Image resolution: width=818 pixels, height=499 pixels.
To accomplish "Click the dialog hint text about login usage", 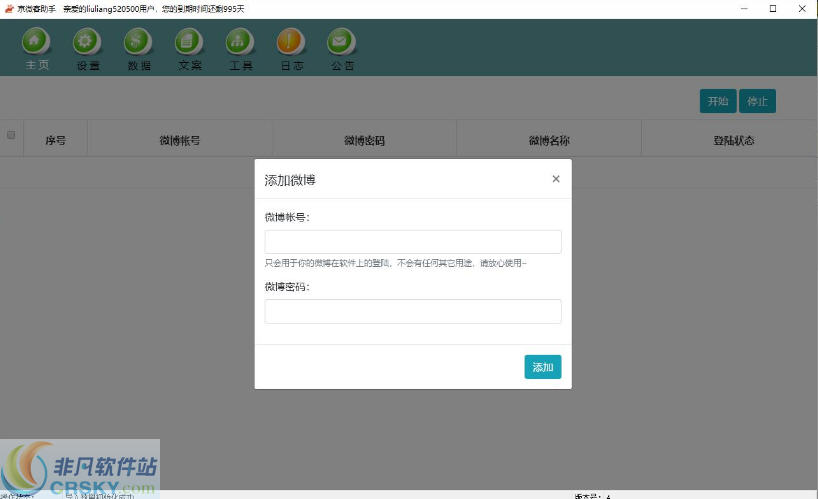I will click(395, 263).
